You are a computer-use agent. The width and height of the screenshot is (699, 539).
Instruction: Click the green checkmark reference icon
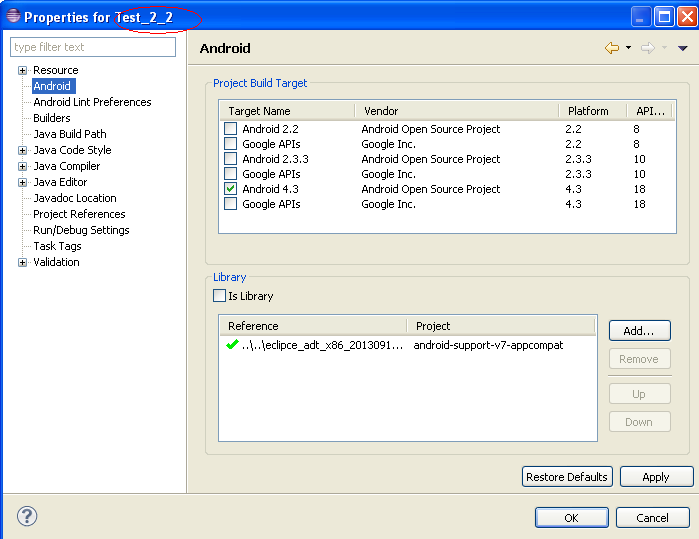232,345
